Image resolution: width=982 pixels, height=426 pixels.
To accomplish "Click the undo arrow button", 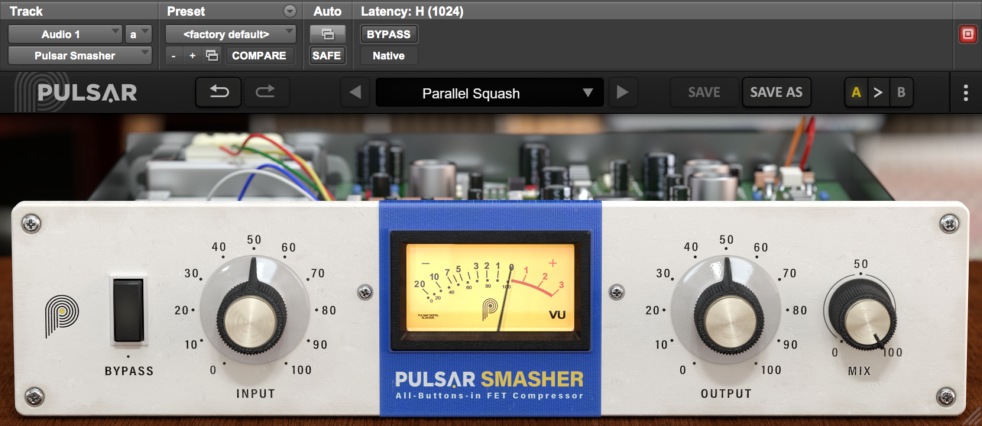I will point(219,93).
